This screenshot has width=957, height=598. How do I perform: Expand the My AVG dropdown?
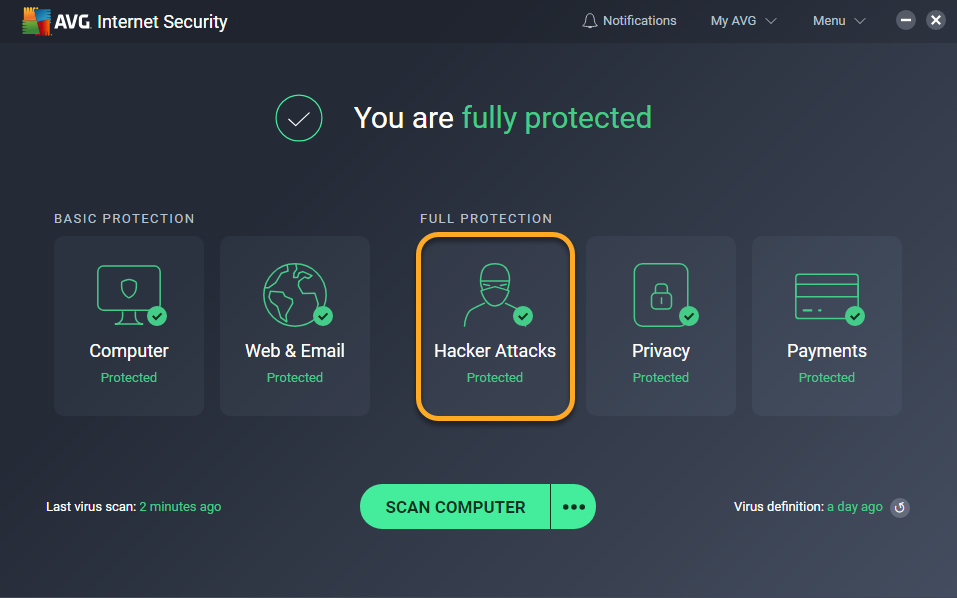[743, 21]
